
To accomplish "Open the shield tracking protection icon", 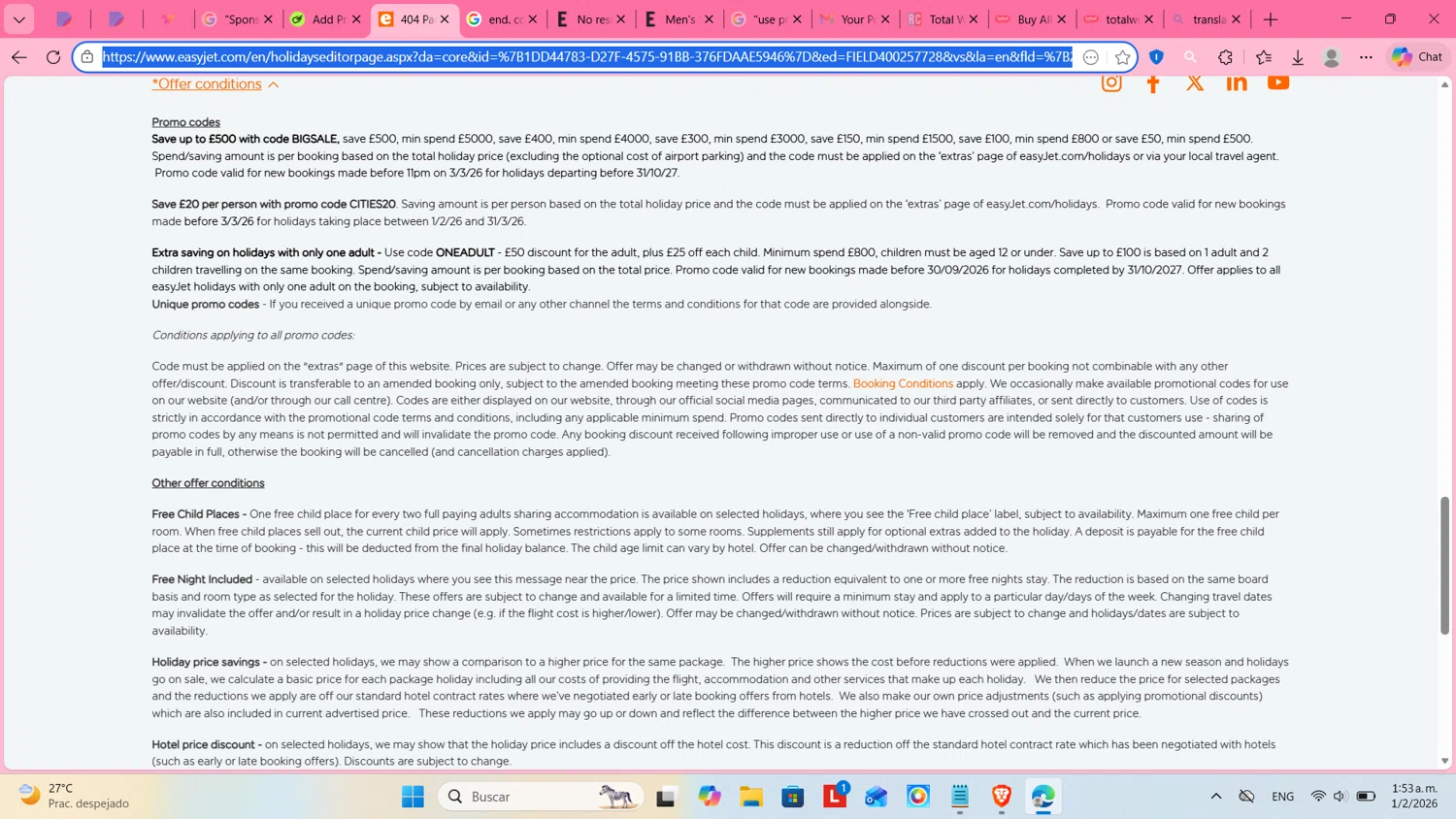I will pos(1156,57).
